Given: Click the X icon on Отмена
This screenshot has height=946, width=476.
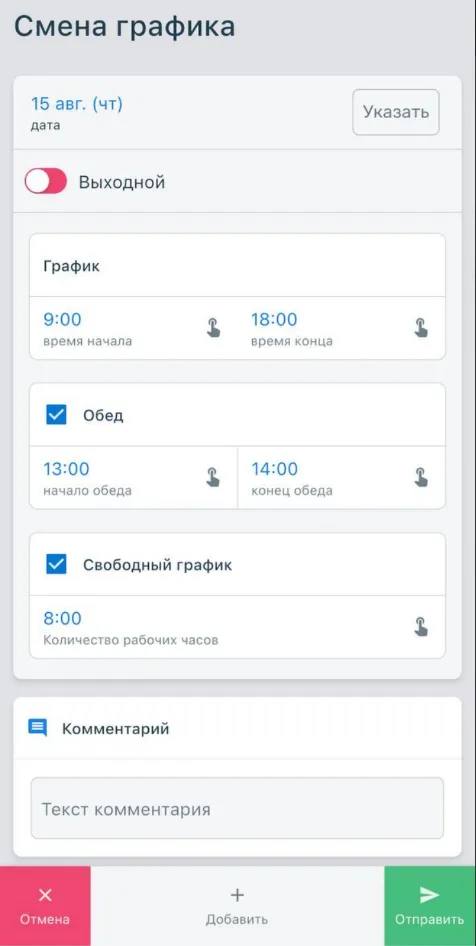Looking at the screenshot, I should point(45,895).
